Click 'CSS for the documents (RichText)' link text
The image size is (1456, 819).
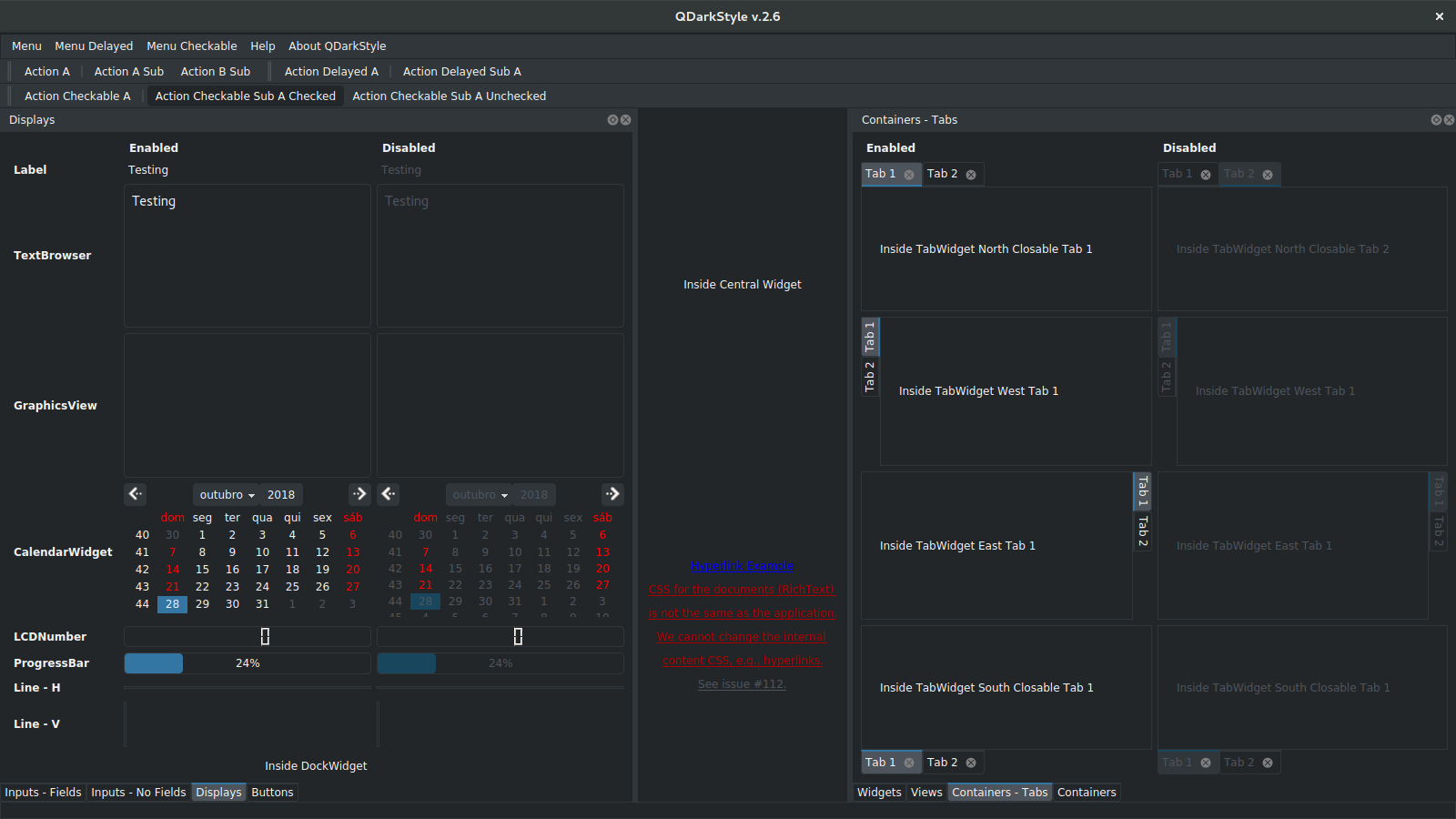742,590
